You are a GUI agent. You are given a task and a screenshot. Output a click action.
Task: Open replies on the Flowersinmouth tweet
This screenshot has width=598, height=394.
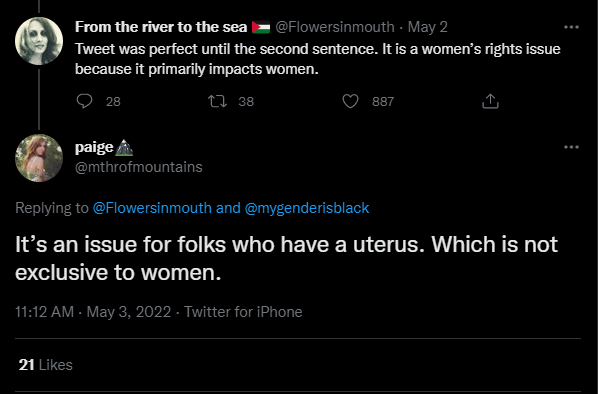(x=84, y=101)
